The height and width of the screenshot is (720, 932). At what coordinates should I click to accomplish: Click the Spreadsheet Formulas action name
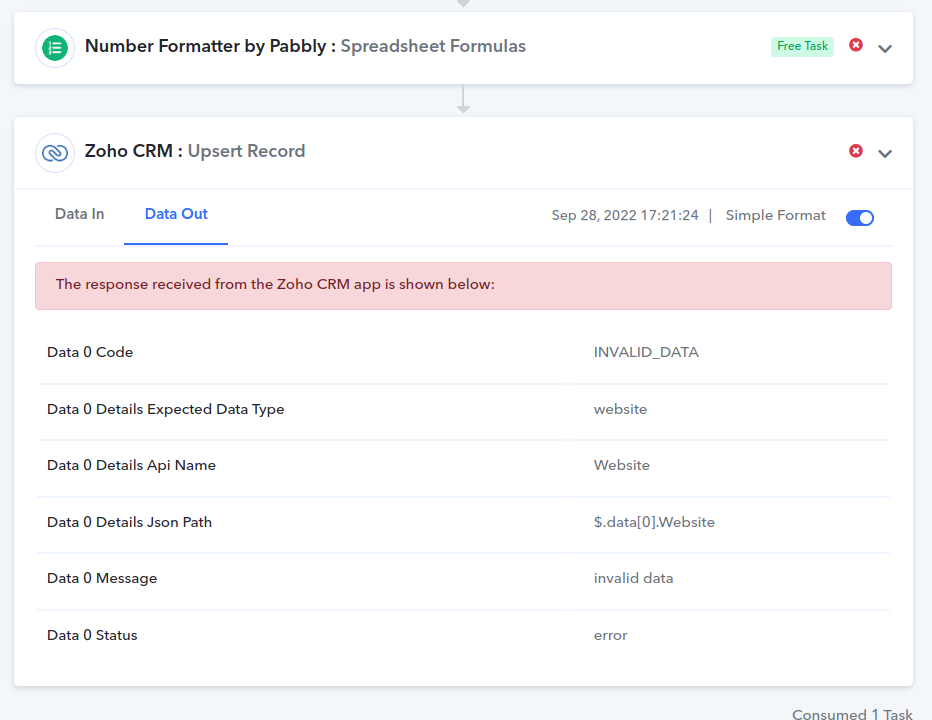[x=433, y=46]
